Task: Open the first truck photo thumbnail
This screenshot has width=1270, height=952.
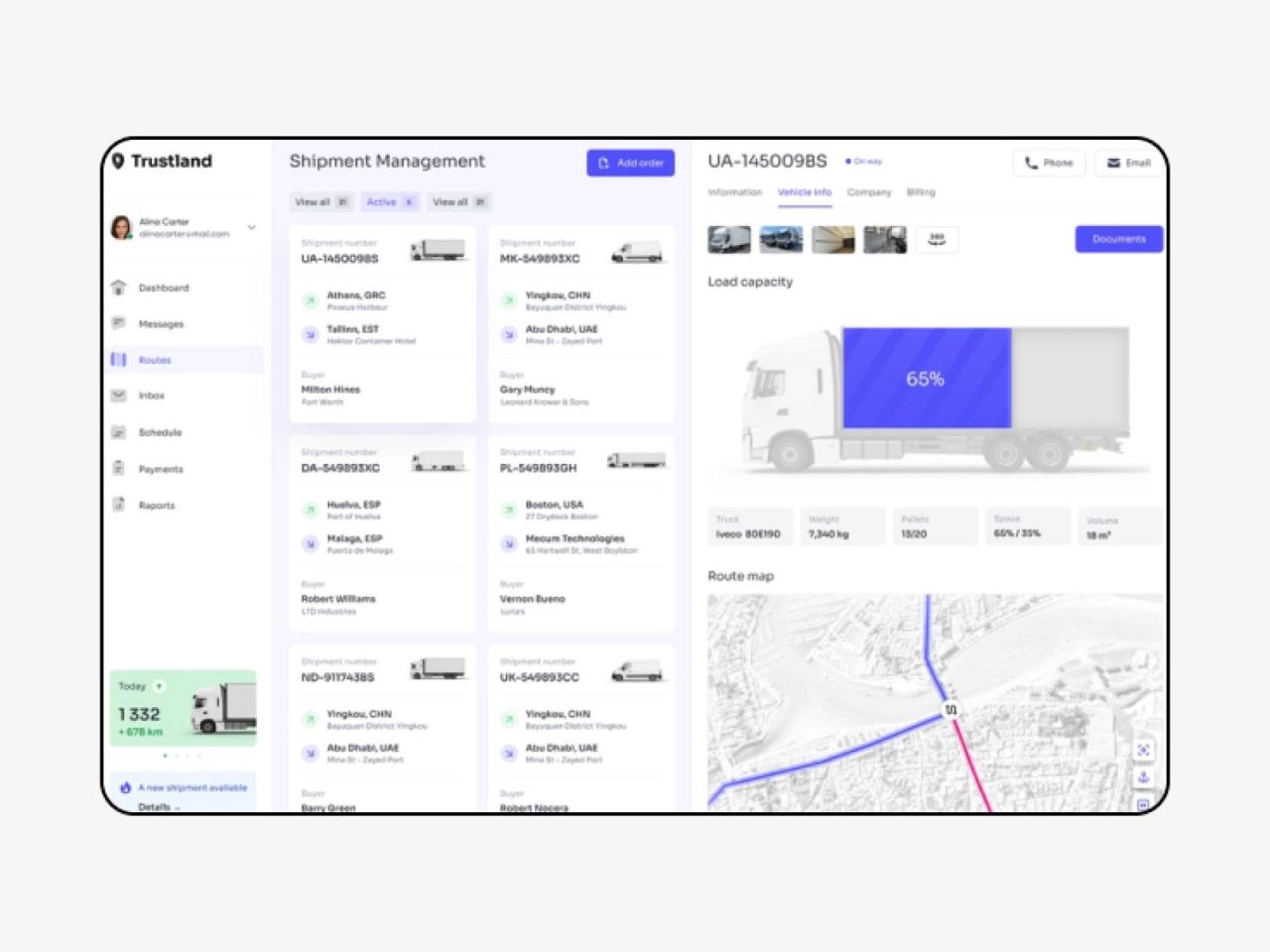Action: [729, 239]
